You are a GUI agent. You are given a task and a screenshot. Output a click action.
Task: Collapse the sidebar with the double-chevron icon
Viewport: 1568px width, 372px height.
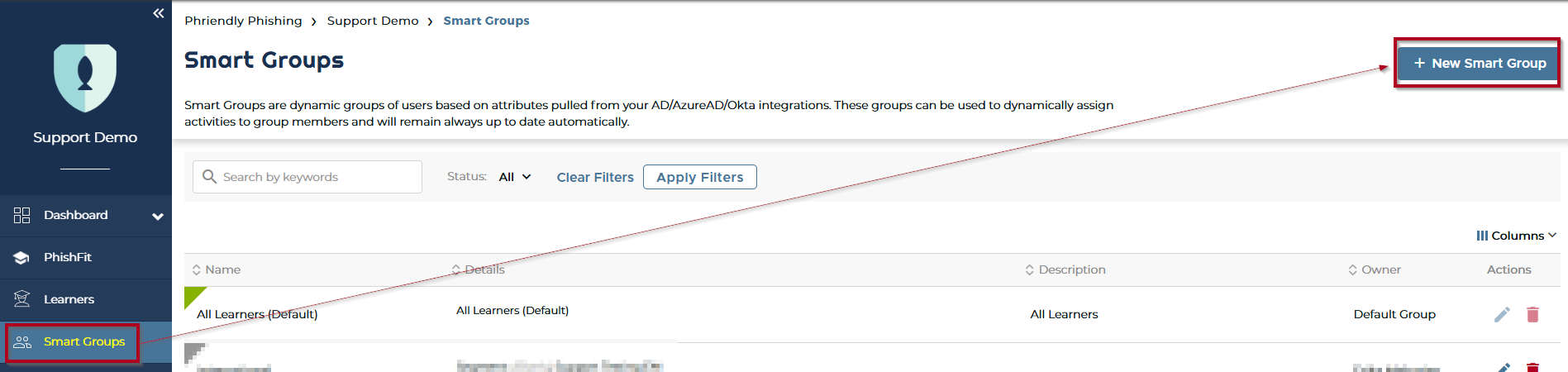[x=159, y=13]
